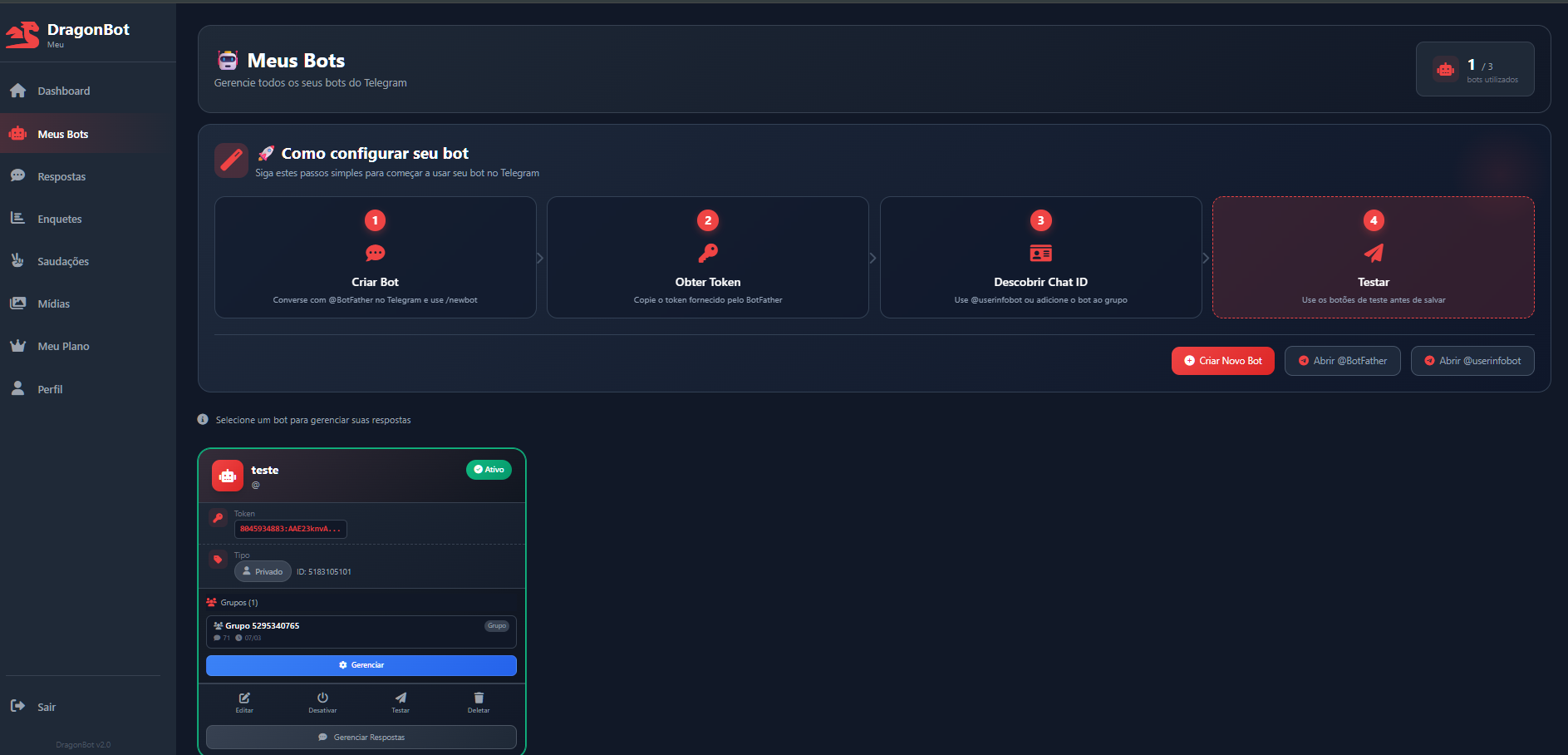The image size is (1568, 755).
Task: Click Desativar to deactivate the teste bot
Action: 322,702
